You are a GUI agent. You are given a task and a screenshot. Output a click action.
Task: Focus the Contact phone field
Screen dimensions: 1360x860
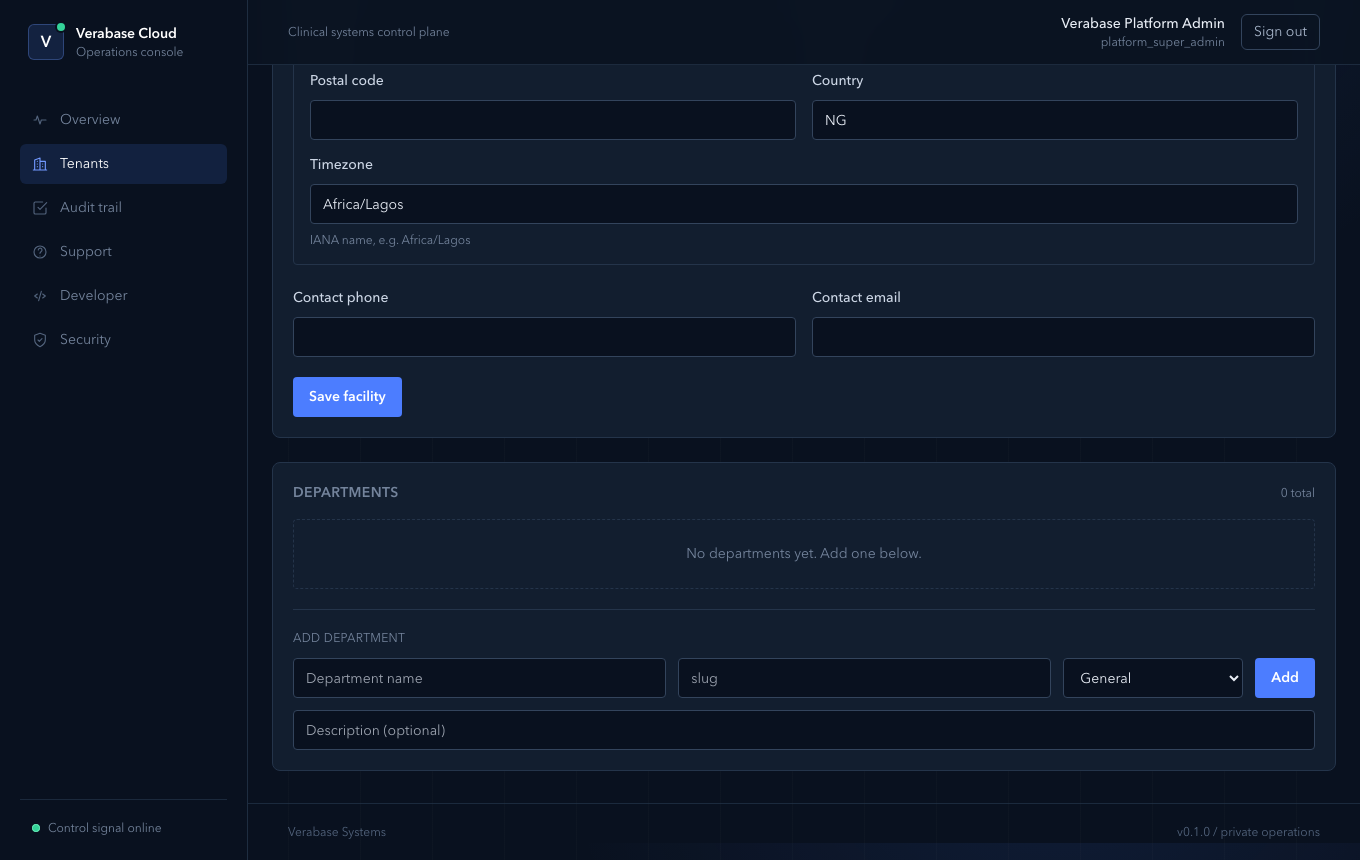544,337
